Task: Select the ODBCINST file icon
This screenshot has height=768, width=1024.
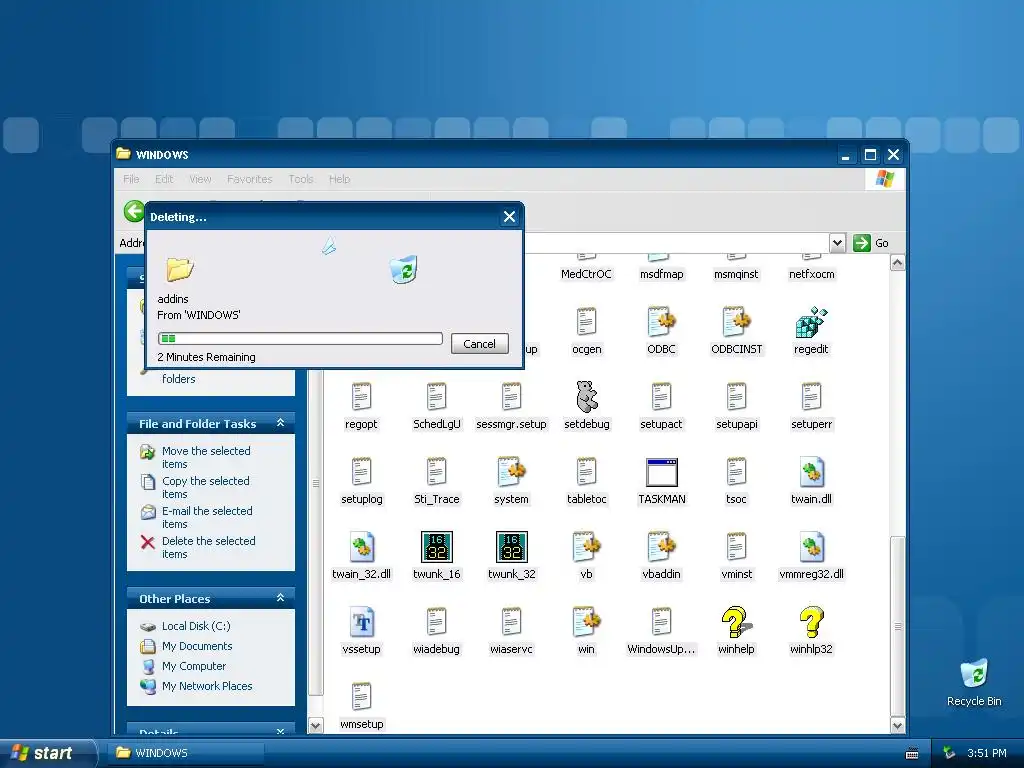Action: pyautogui.click(x=736, y=323)
